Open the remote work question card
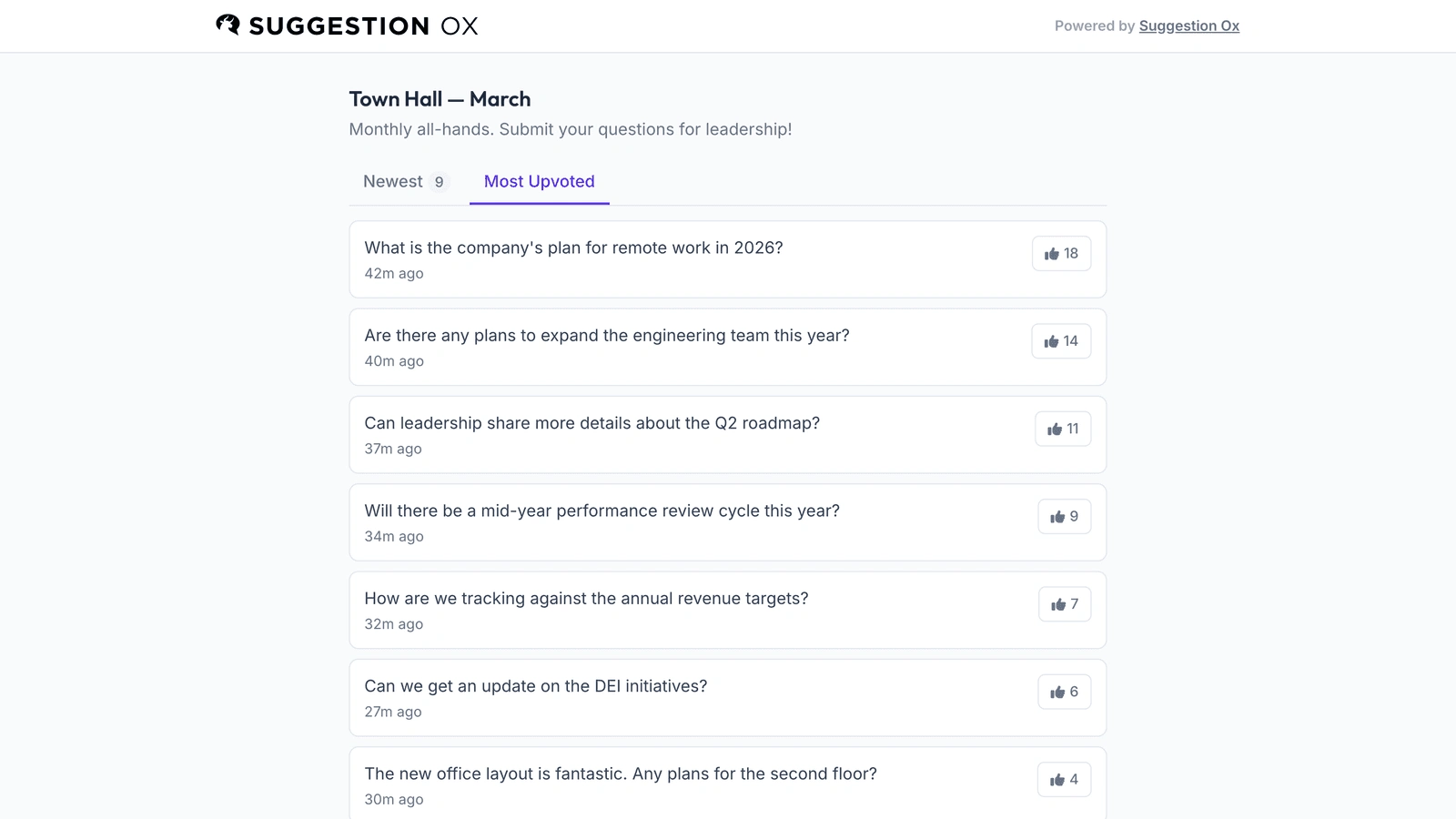The image size is (1456, 819). 728,259
